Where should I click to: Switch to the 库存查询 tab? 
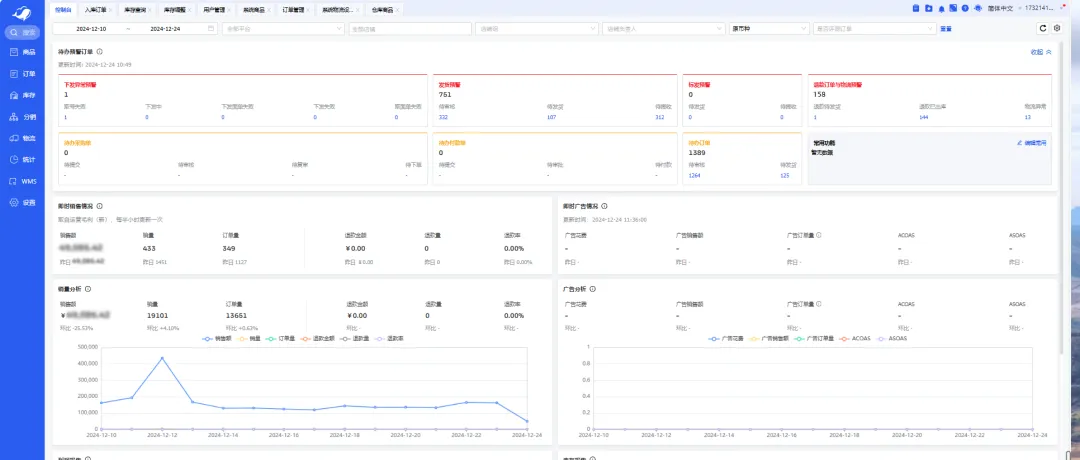[x=135, y=9]
